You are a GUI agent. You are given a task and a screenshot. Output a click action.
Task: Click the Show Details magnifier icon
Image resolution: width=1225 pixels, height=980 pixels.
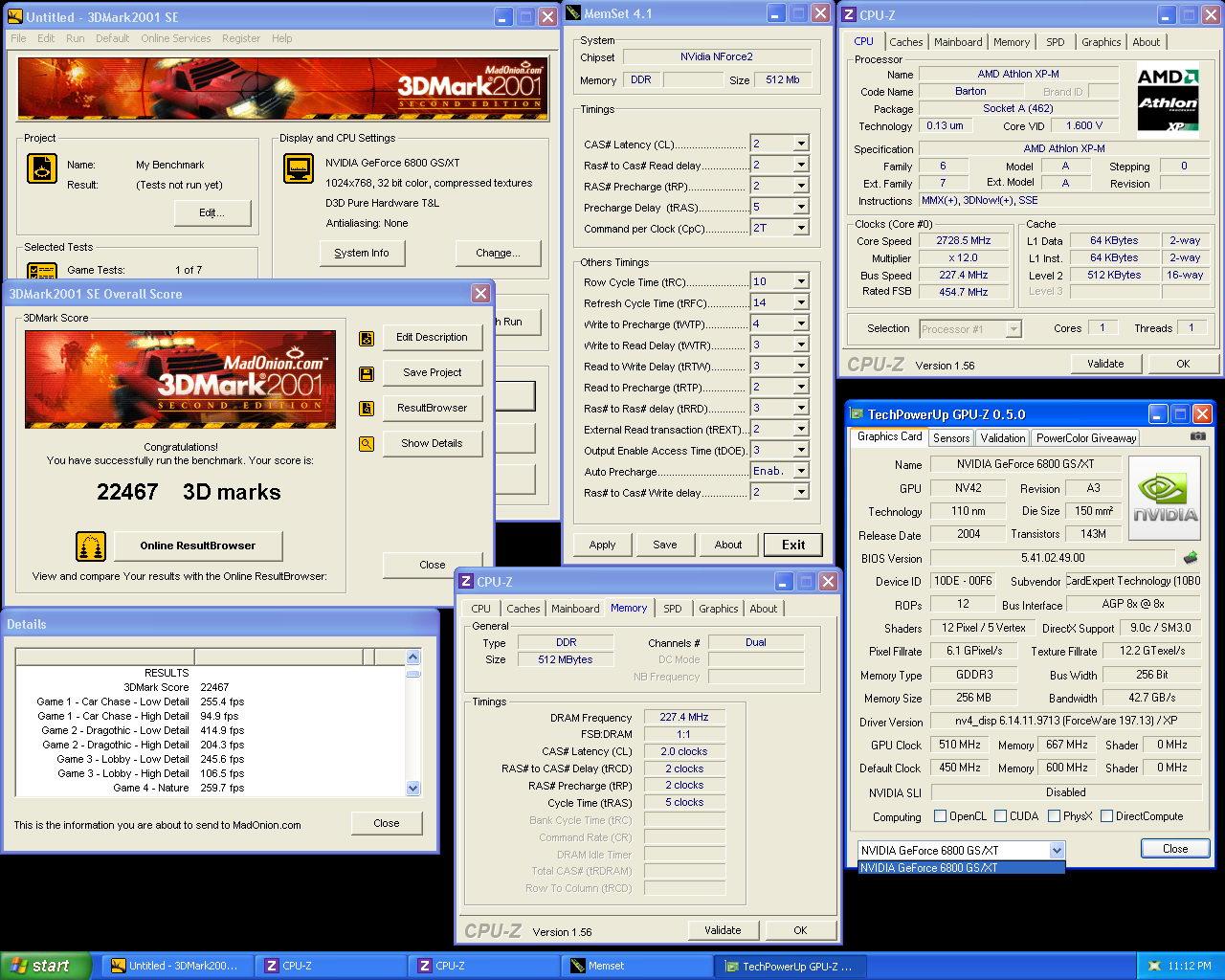(367, 444)
